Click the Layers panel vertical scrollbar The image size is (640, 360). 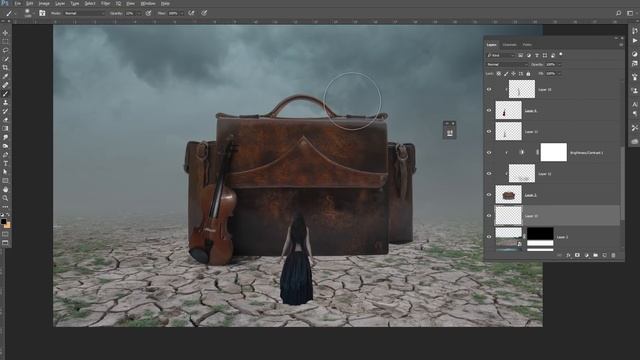(622, 184)
